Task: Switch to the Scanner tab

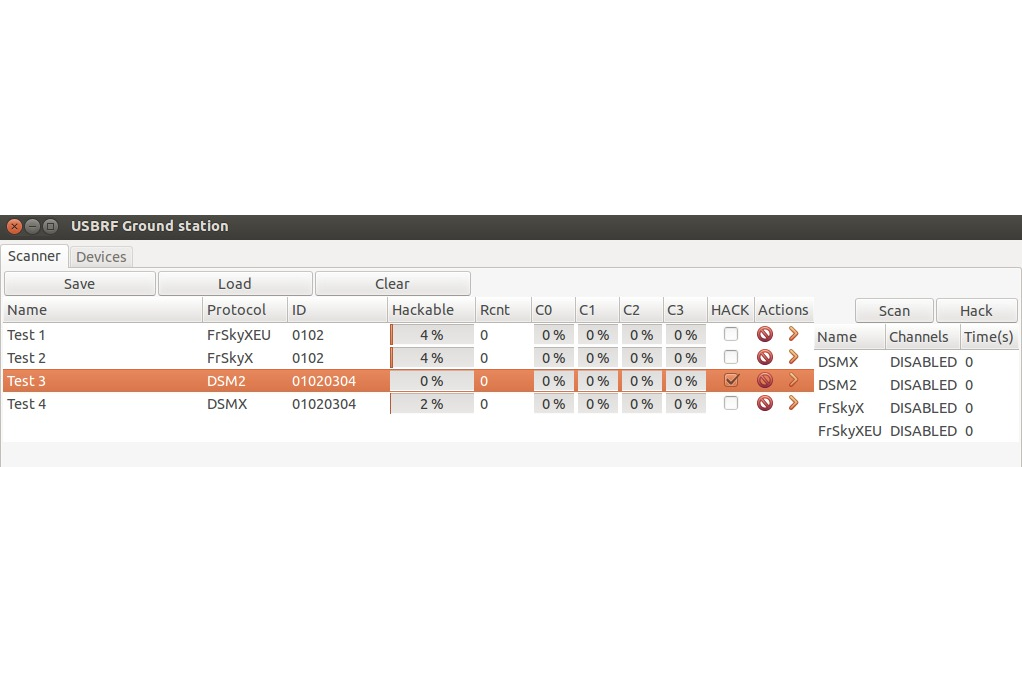Action: pos(34,256)
